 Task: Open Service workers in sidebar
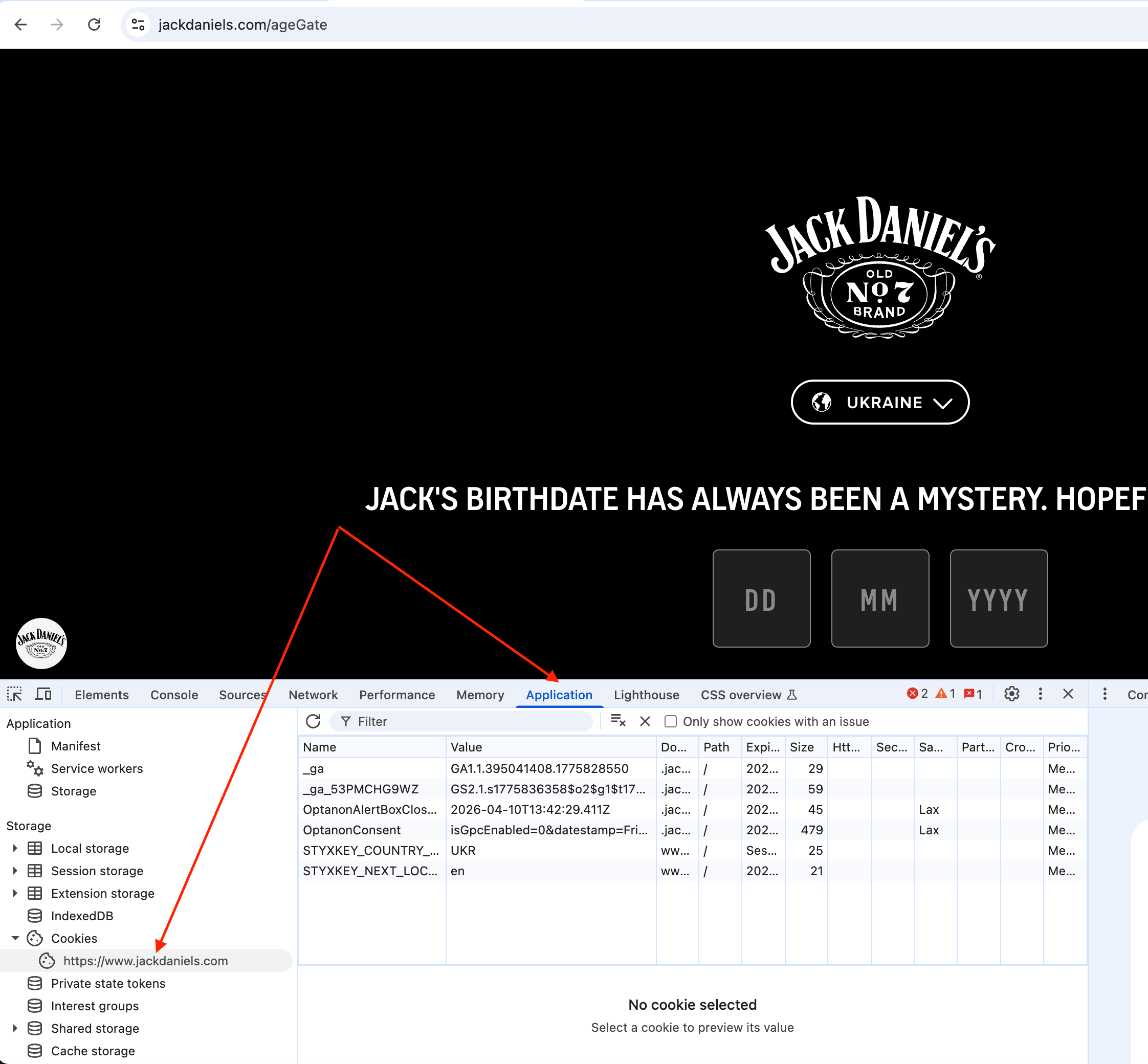click(96, 768)
